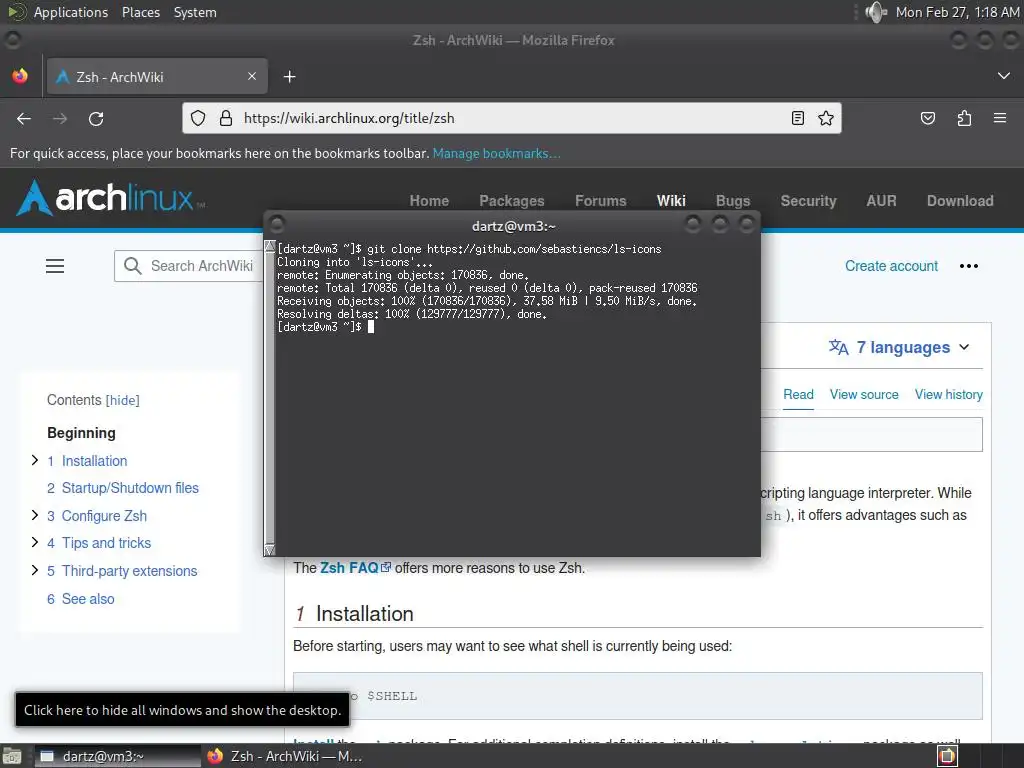Go to Arch Linux Home page
Viewport: 1024px width, 768px height.
[x=429, y=200]
